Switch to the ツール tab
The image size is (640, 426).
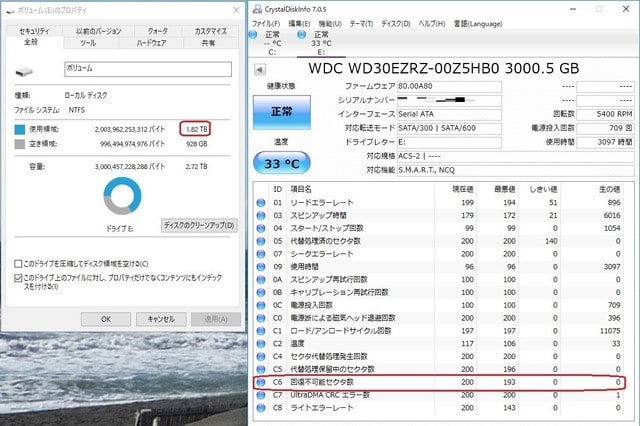tap(88, 43)
